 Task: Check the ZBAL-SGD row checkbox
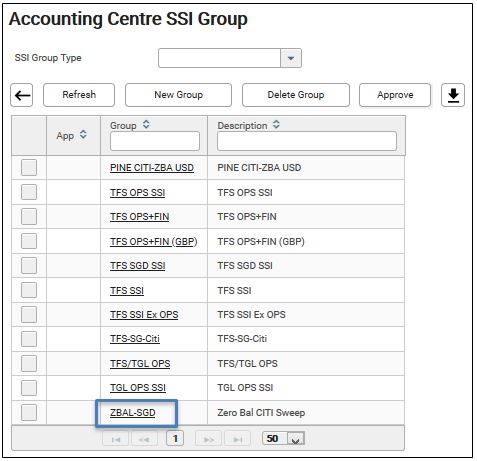tap(29, 412)
